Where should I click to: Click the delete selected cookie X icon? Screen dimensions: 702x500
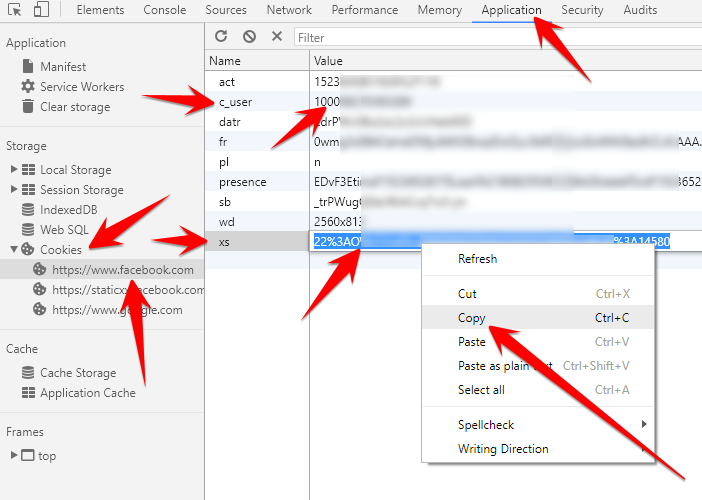pos(277,36)
